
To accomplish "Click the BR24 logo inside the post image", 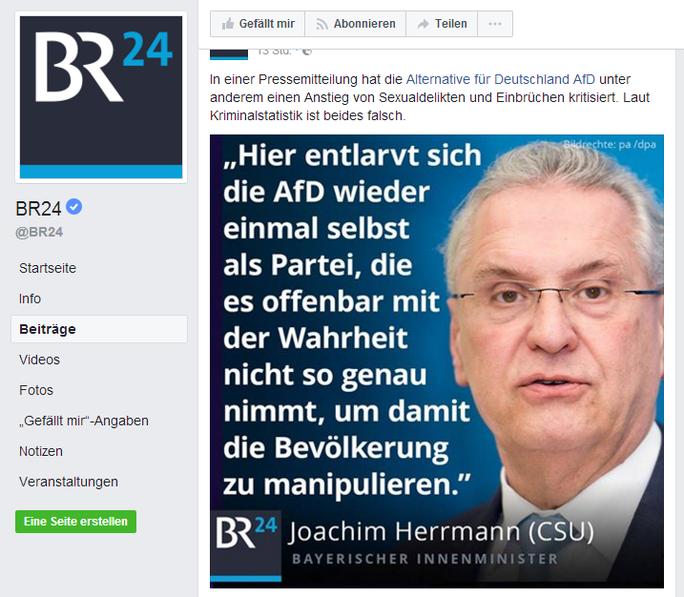I will pyautogui.click(x=246, y=546).
